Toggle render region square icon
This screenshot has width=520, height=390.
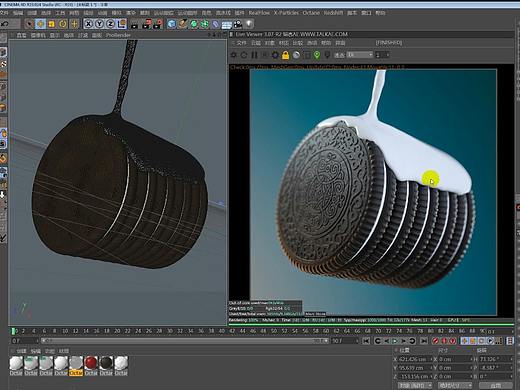[x=306, y=55]
